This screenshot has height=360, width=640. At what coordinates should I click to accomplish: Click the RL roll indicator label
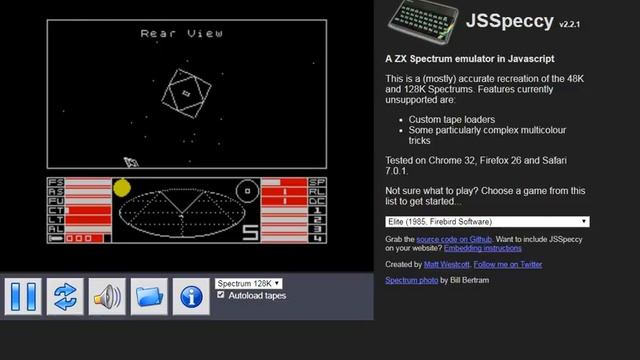pyautogui.click(x=317, y=191)
